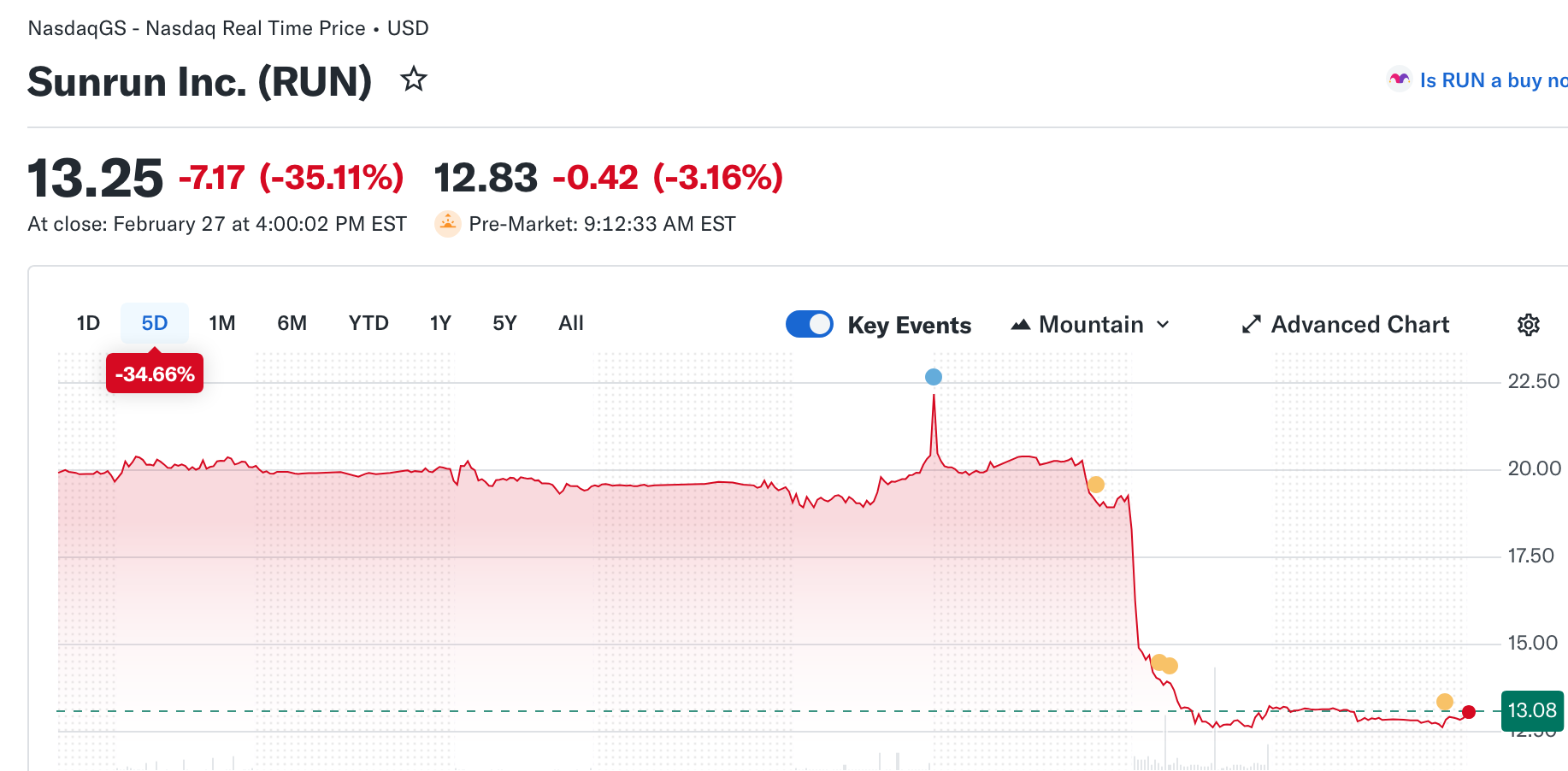1568x771 pixels.
Task: Show the YTD chart range
Action: tap(368, 323)
